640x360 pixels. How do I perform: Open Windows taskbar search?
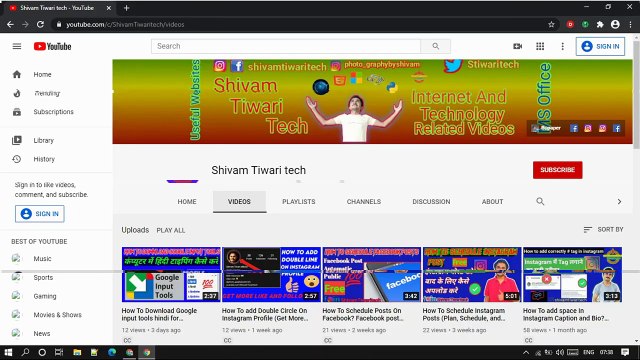coord(25,352)
